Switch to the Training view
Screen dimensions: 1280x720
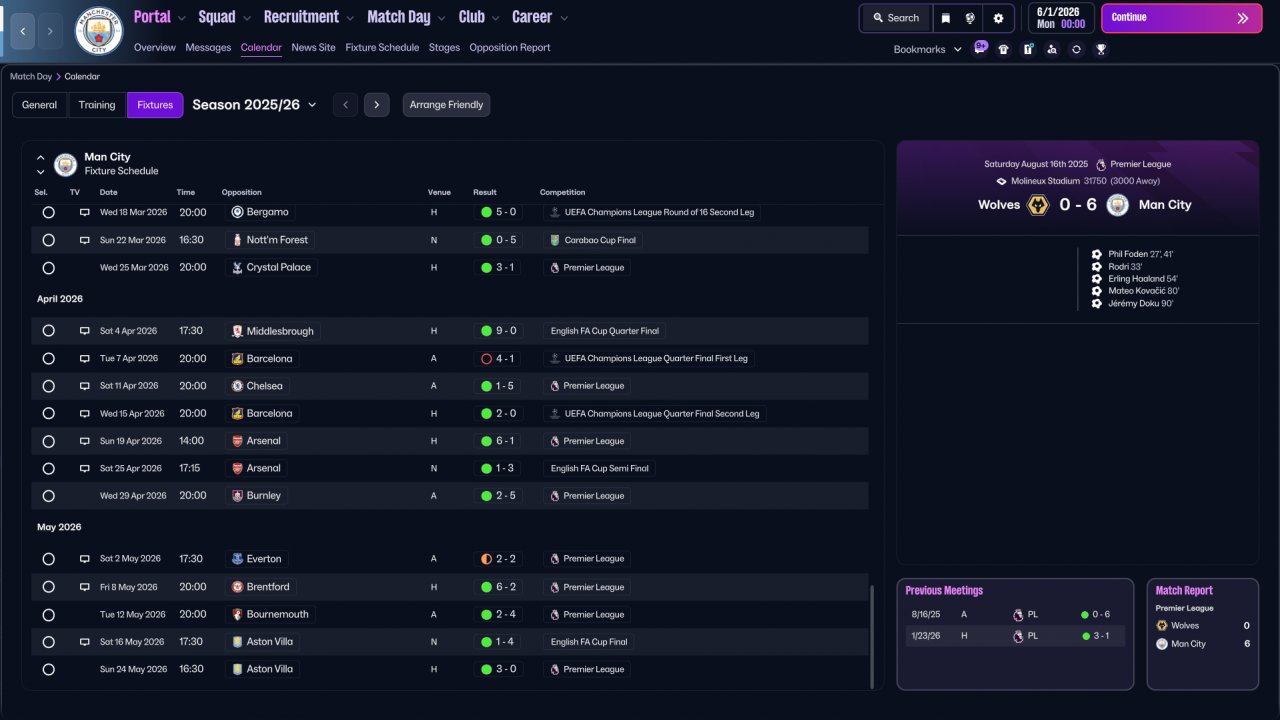tap(97, 105)
